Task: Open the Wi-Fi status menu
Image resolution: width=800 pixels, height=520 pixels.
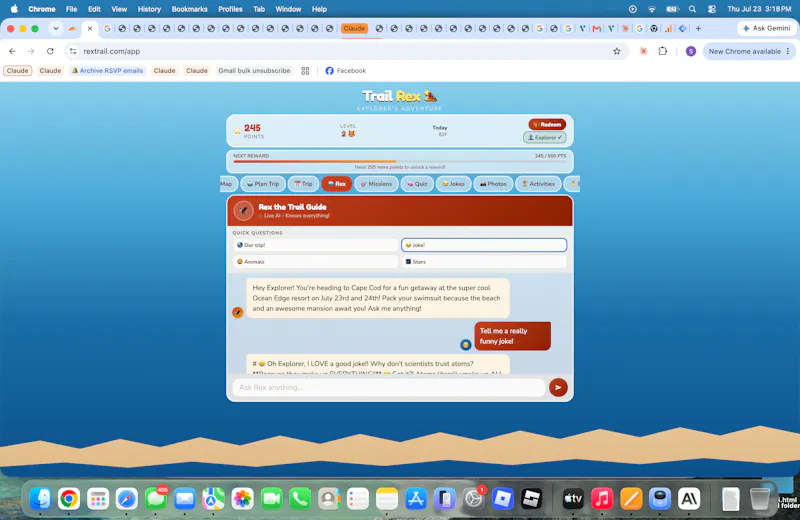Action: coord(652,9)
